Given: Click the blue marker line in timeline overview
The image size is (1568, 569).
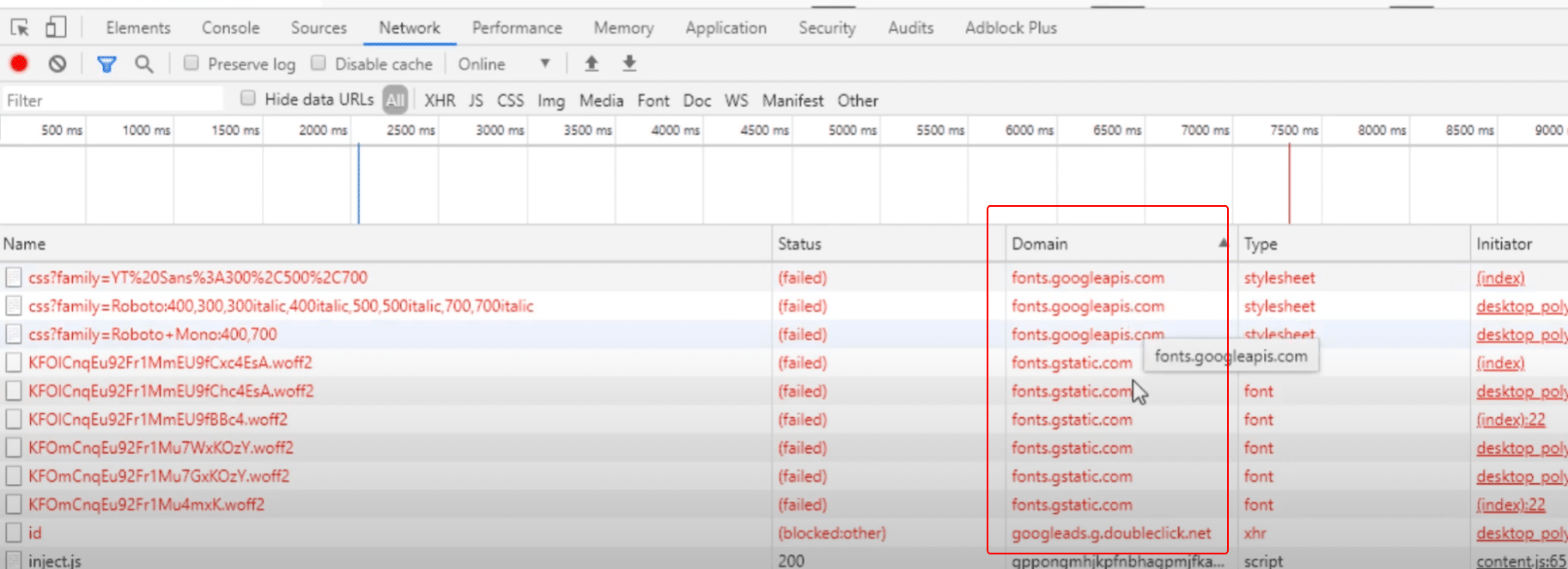Looking at the screenshot, I should click(x=358, y=184).
